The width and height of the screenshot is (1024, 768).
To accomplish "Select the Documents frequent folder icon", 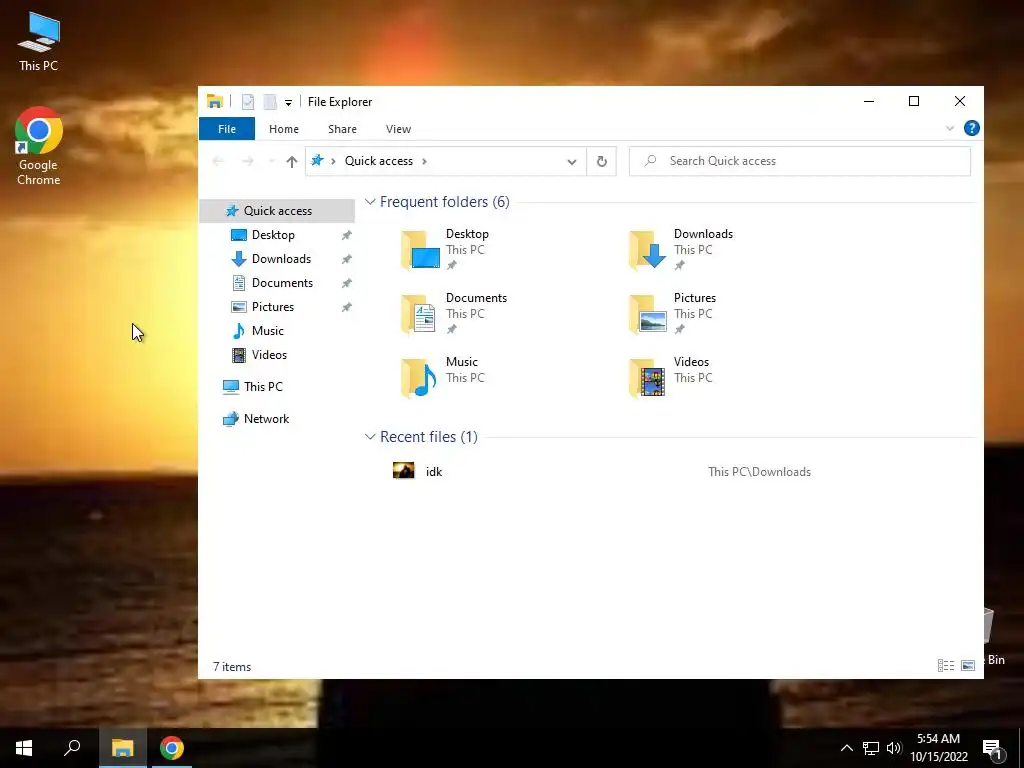I will click(x=420, y=313).
